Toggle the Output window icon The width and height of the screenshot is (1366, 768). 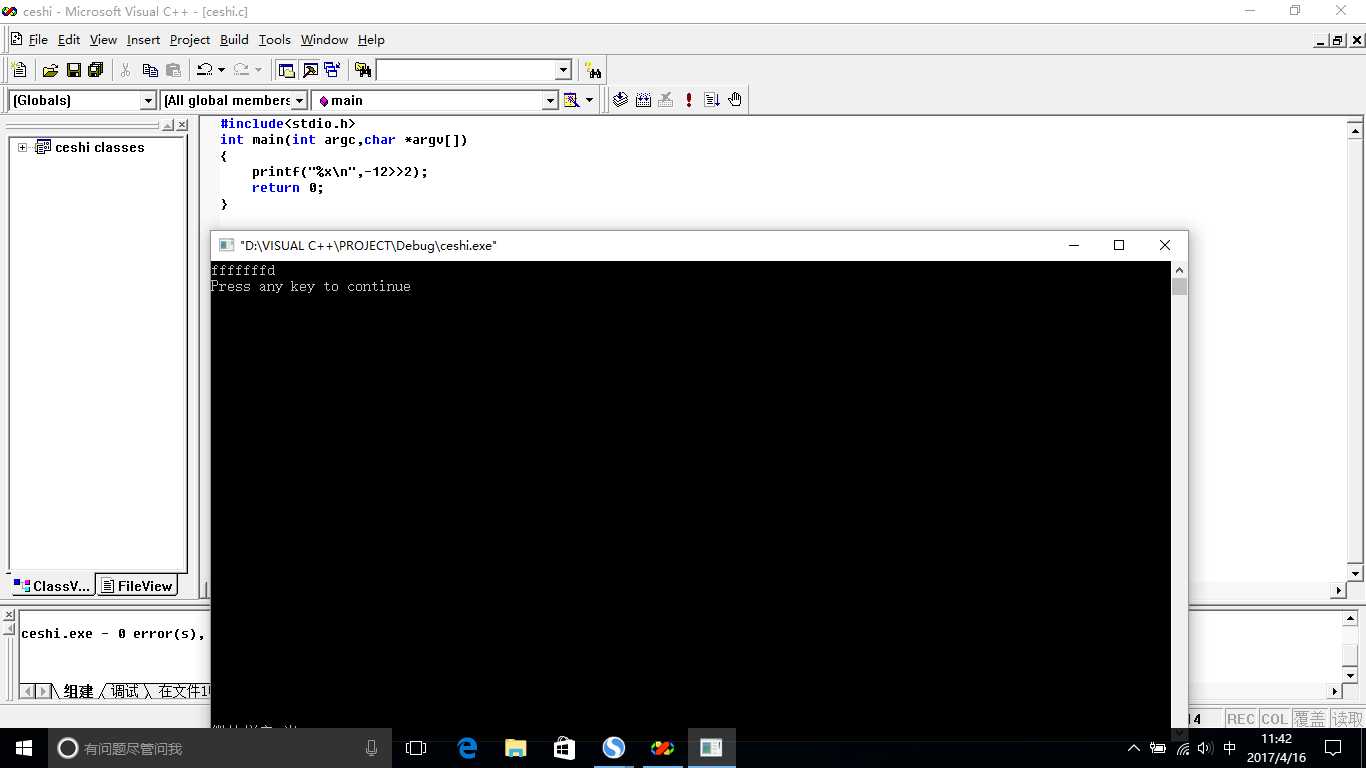point(310,70)
